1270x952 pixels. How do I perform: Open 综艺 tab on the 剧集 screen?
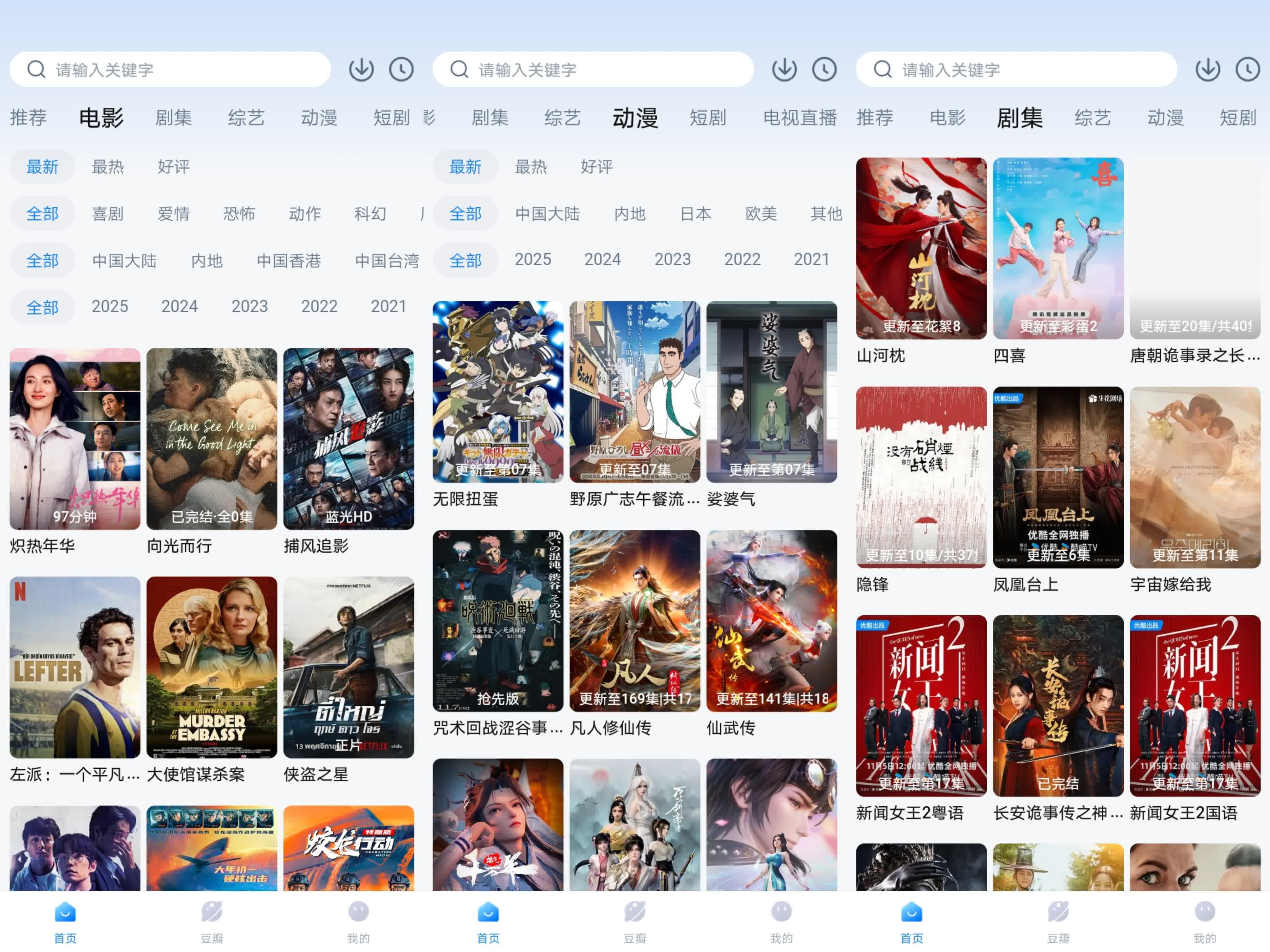click(x=1092, y=118)
